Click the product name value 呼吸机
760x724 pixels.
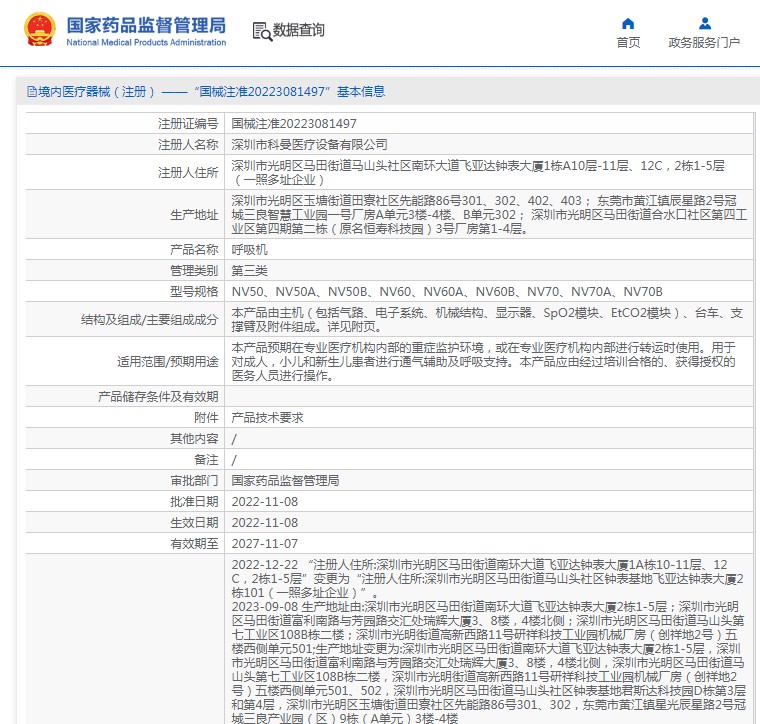(249, 249)
